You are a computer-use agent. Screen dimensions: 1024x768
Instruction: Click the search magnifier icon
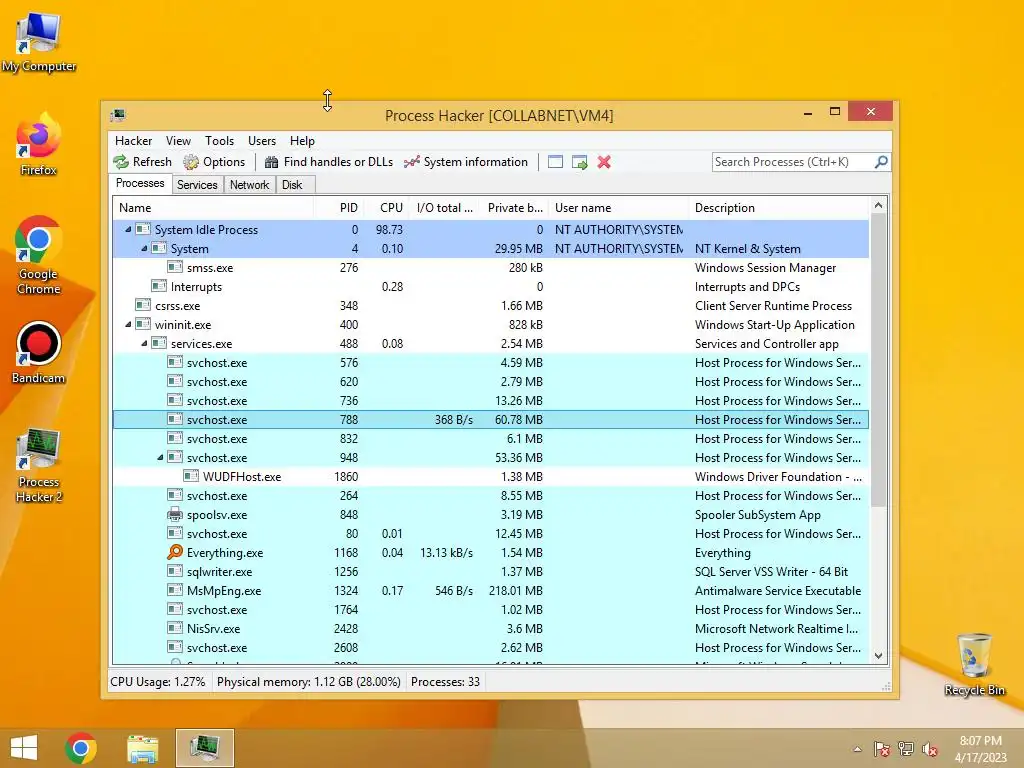coord(881,161)
